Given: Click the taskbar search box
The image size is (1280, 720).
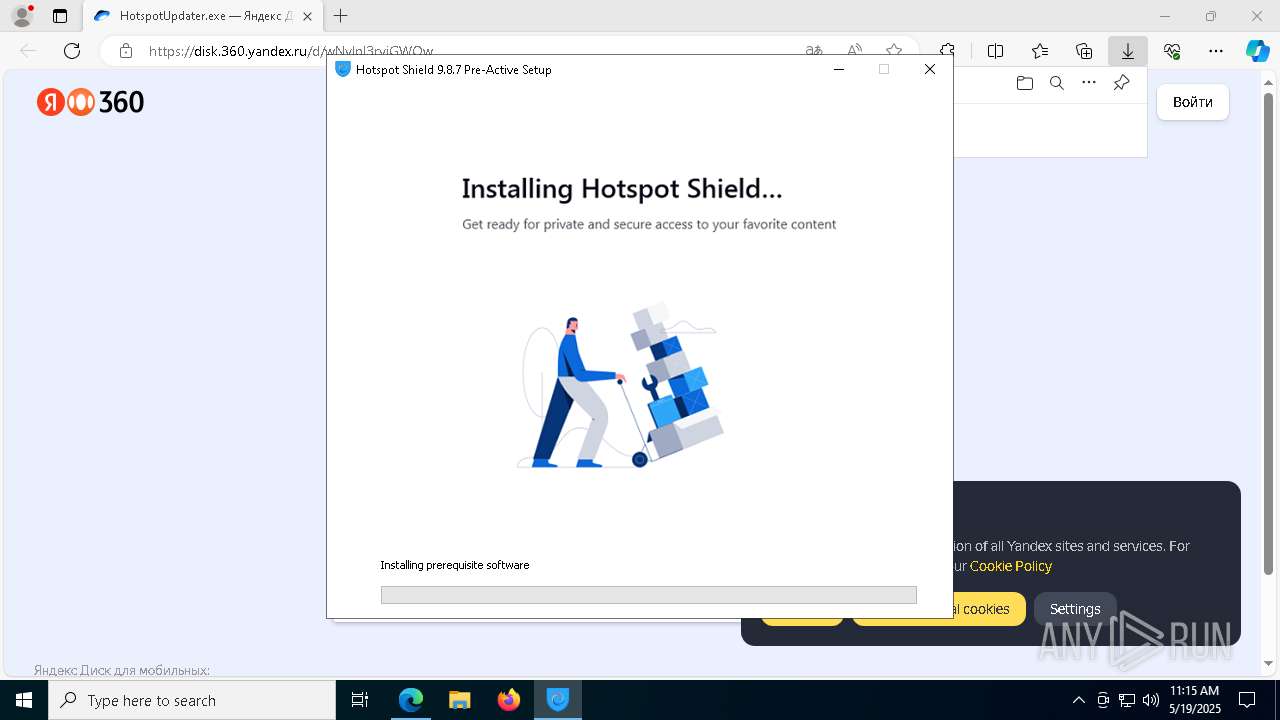Looking at the screenshot, I should [192, 700].
